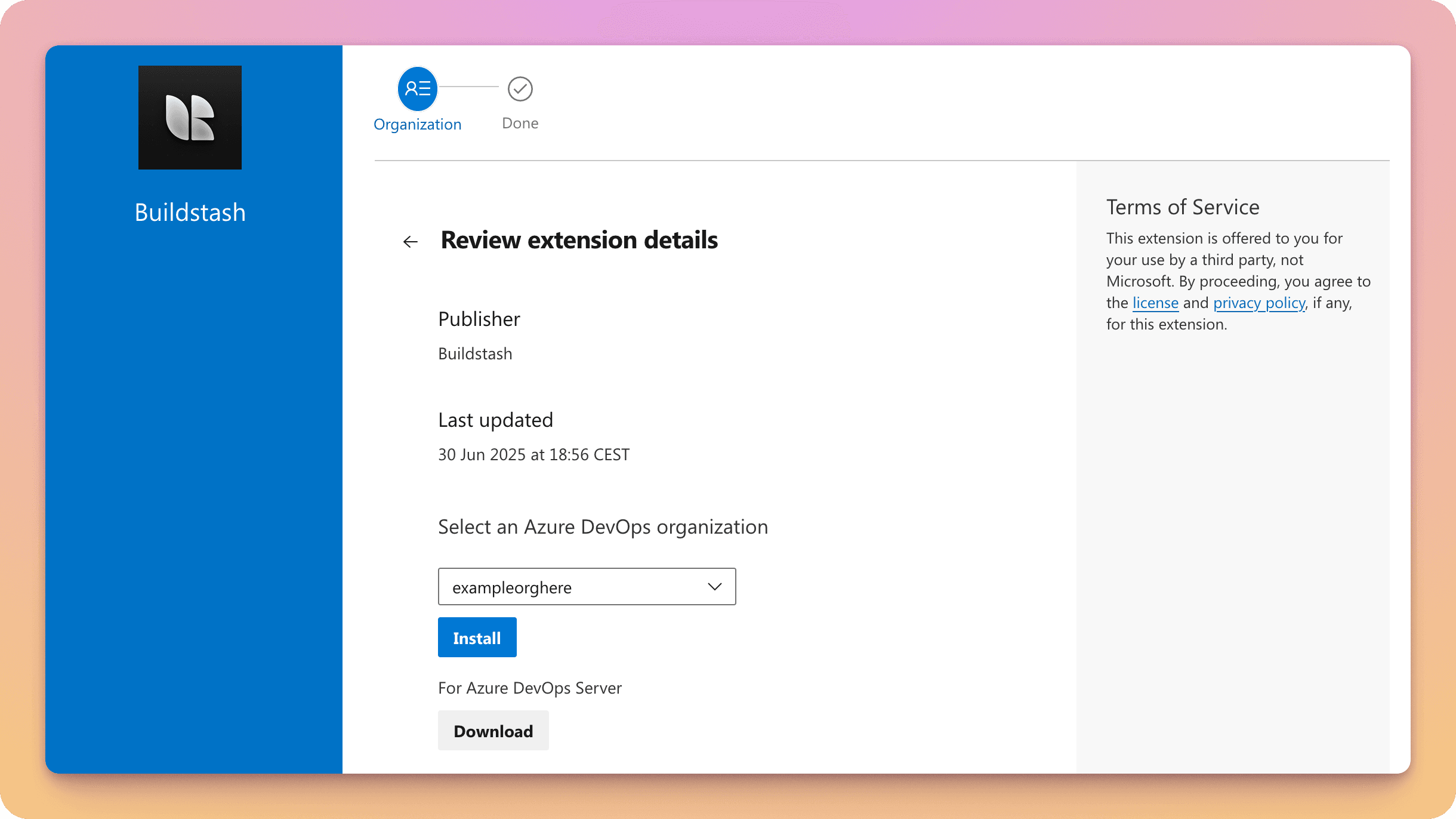Open the license link
Viewport: 1456px width, 819px height.
point(1155,303)
